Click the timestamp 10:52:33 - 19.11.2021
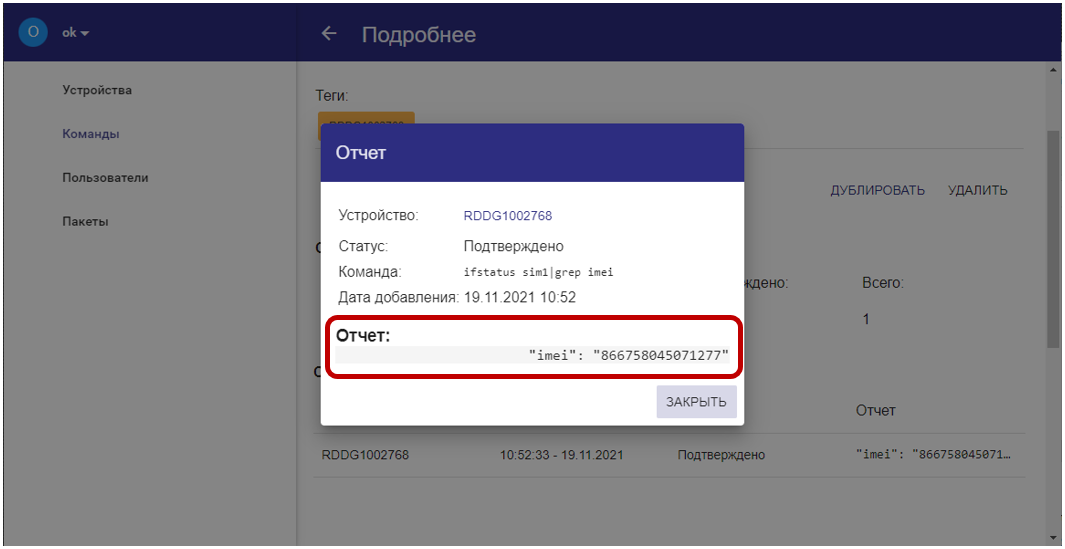The image size is (1065, 549). 562,455
